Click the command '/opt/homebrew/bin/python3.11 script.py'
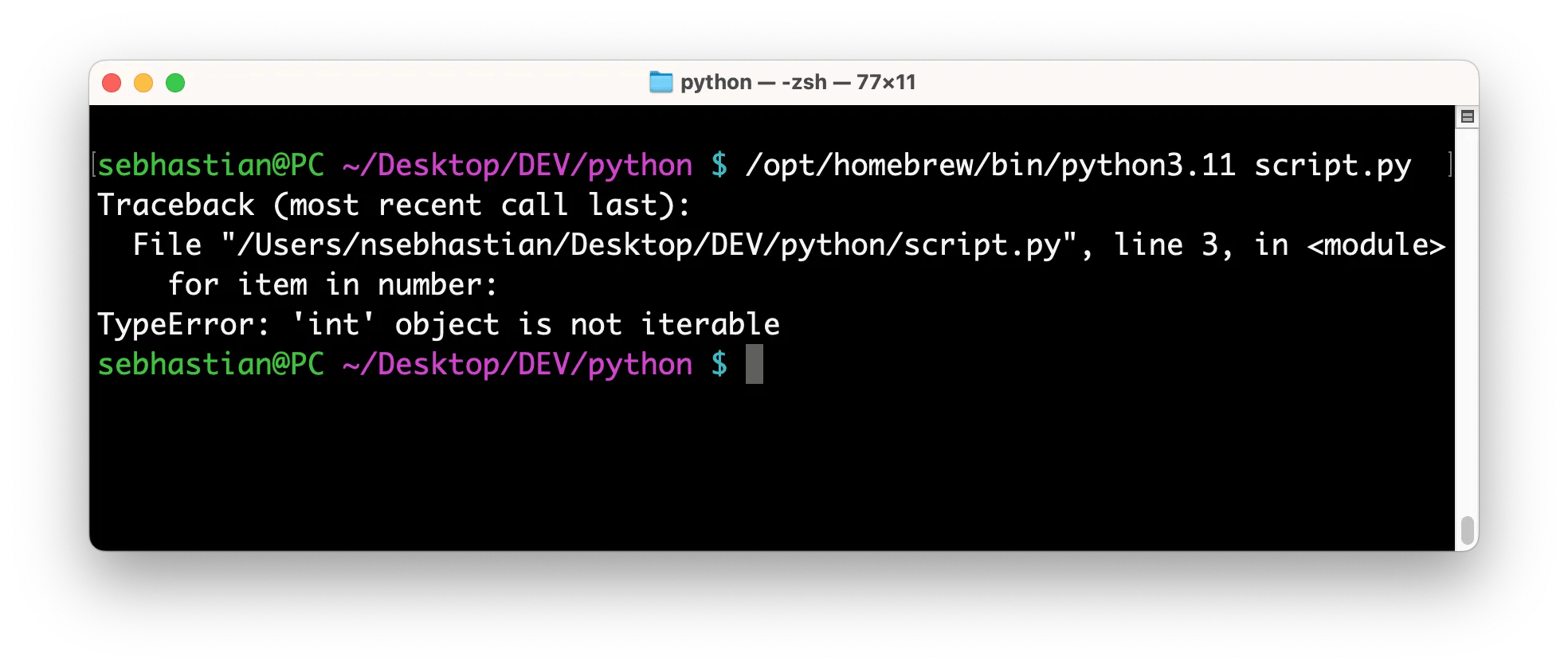 1078,166
